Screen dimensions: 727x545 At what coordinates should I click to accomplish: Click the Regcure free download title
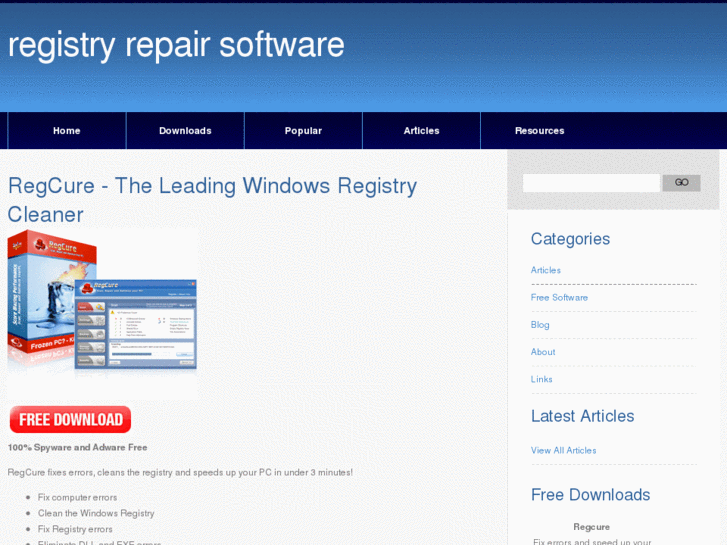[592, 527]
